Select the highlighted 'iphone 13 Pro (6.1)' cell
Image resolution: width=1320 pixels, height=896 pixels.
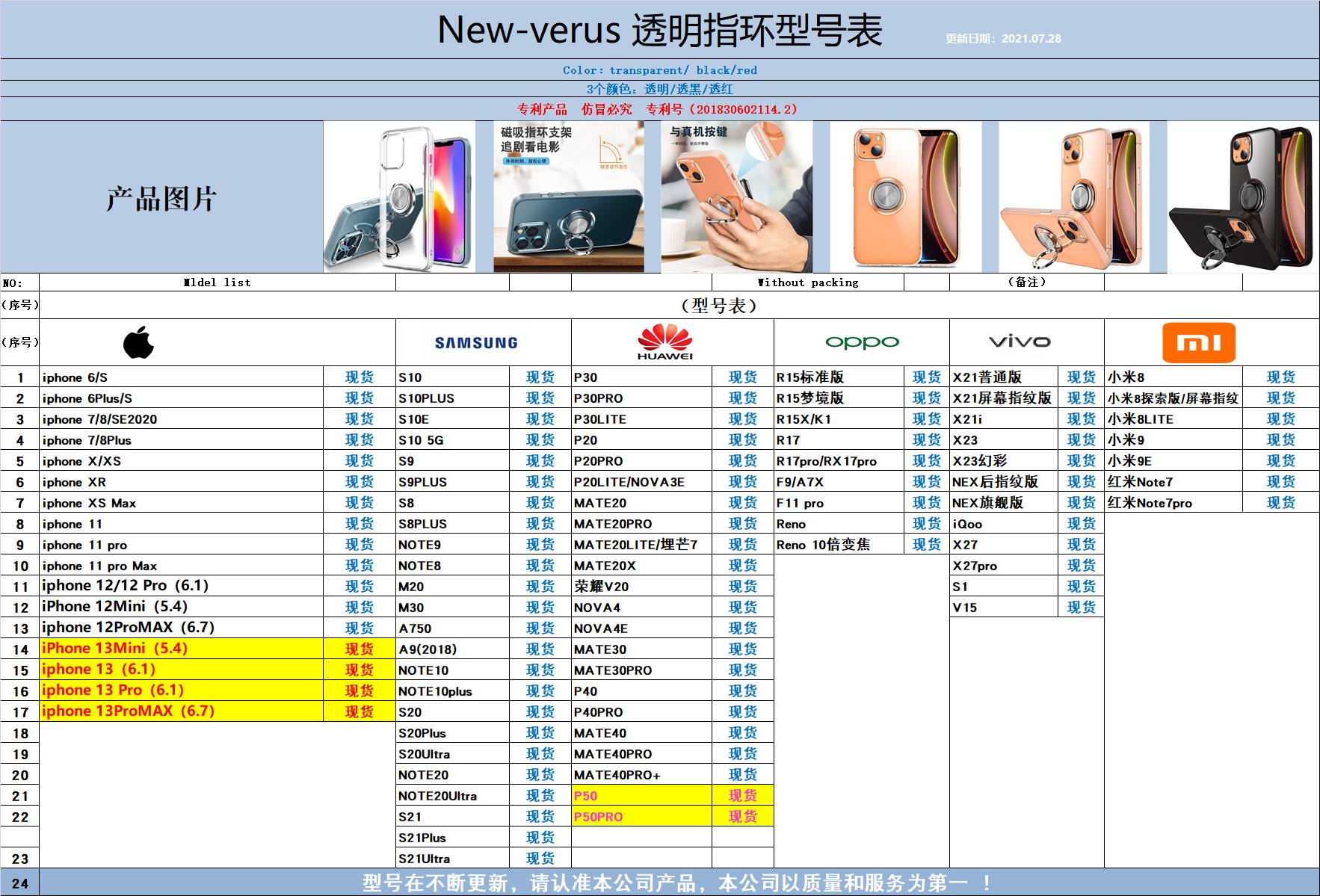coord(181,690)
